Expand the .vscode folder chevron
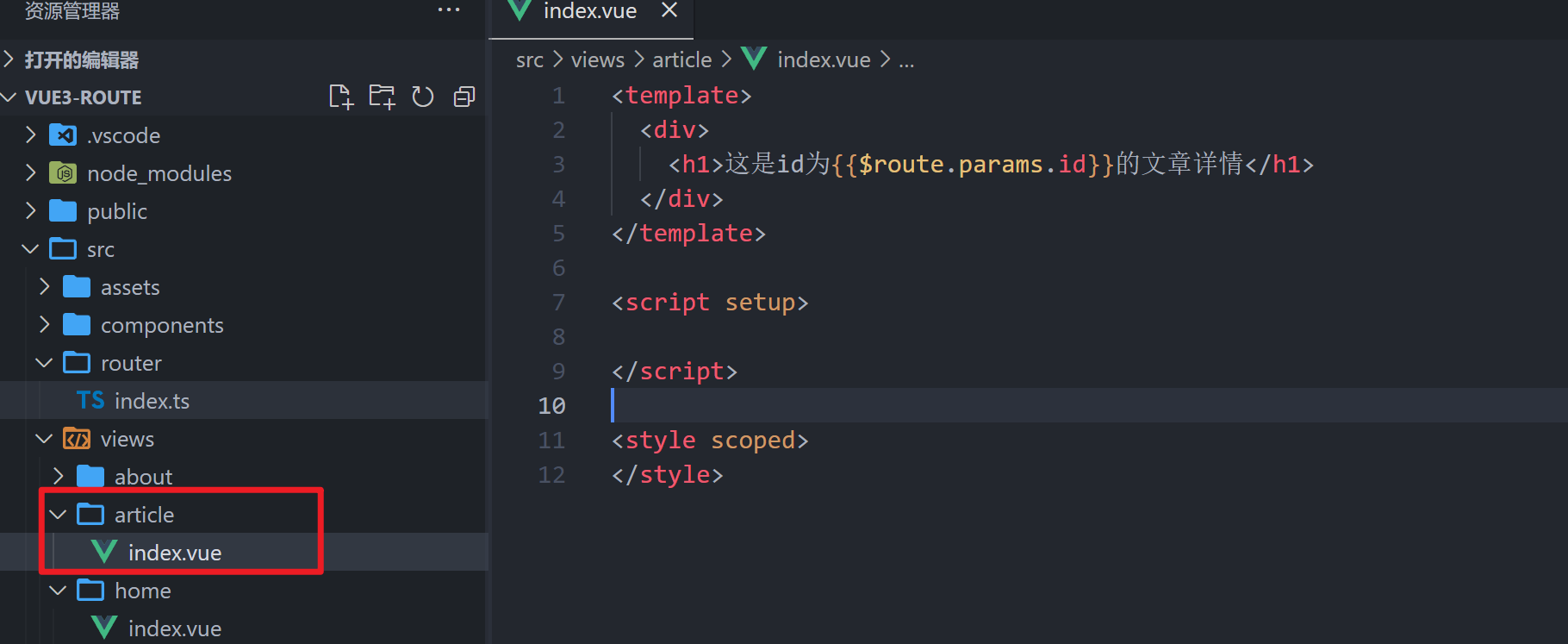Screen dimensions: 1568x644 click(x=30, y=135)
